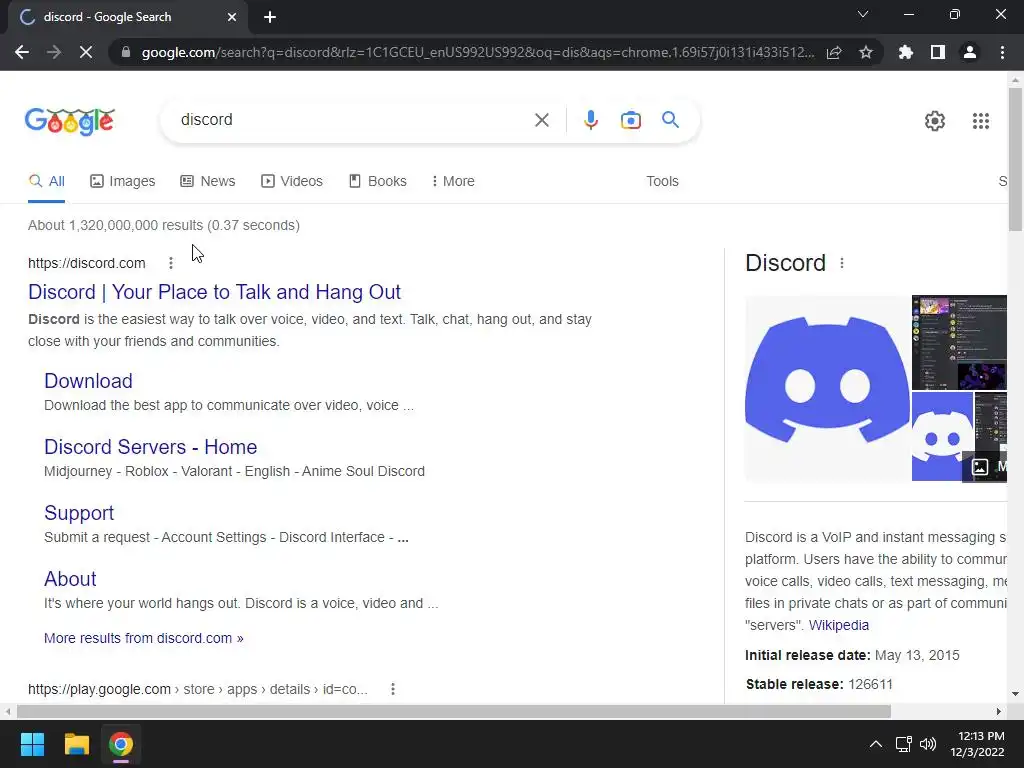Open volume speaker tray icon
Viewport: 1024px width, 768px height.
pos(927,744)
